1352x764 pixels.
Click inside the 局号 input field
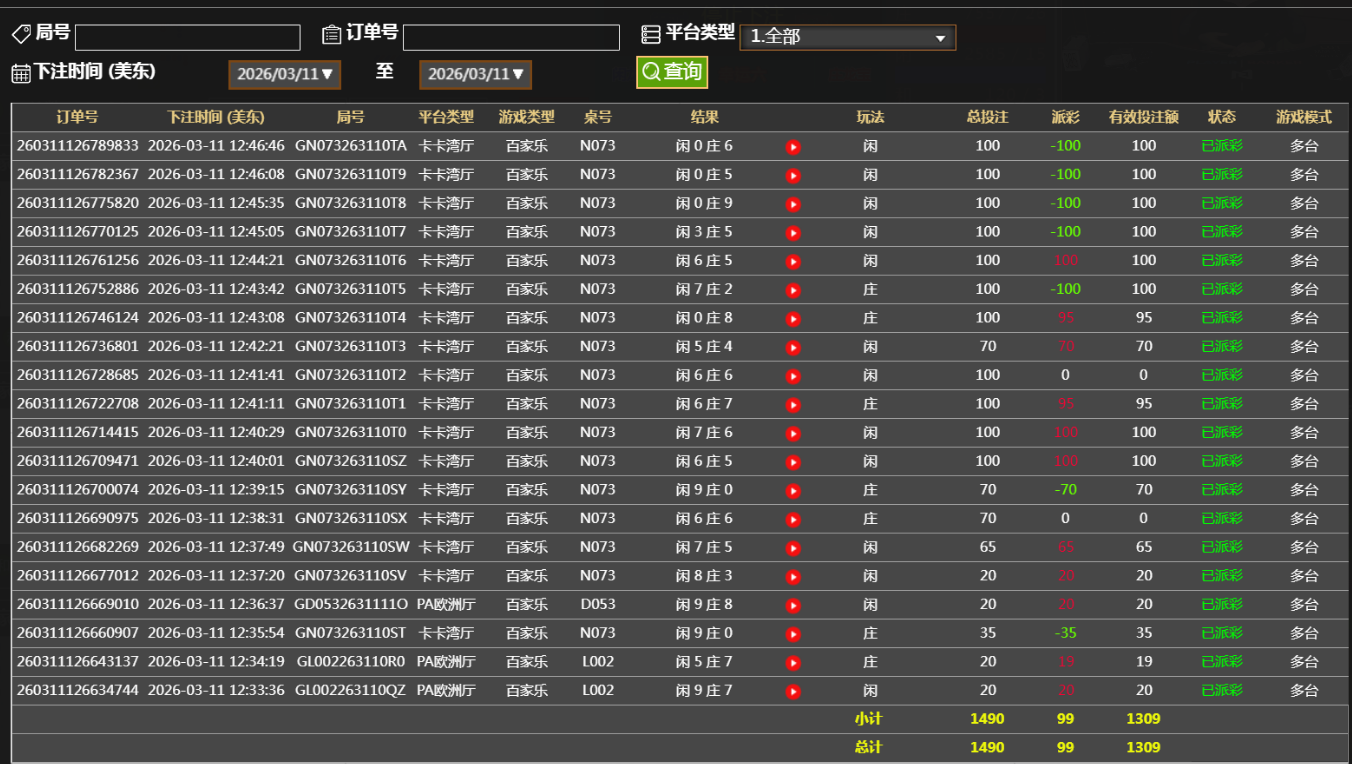(x=188, y=38)
